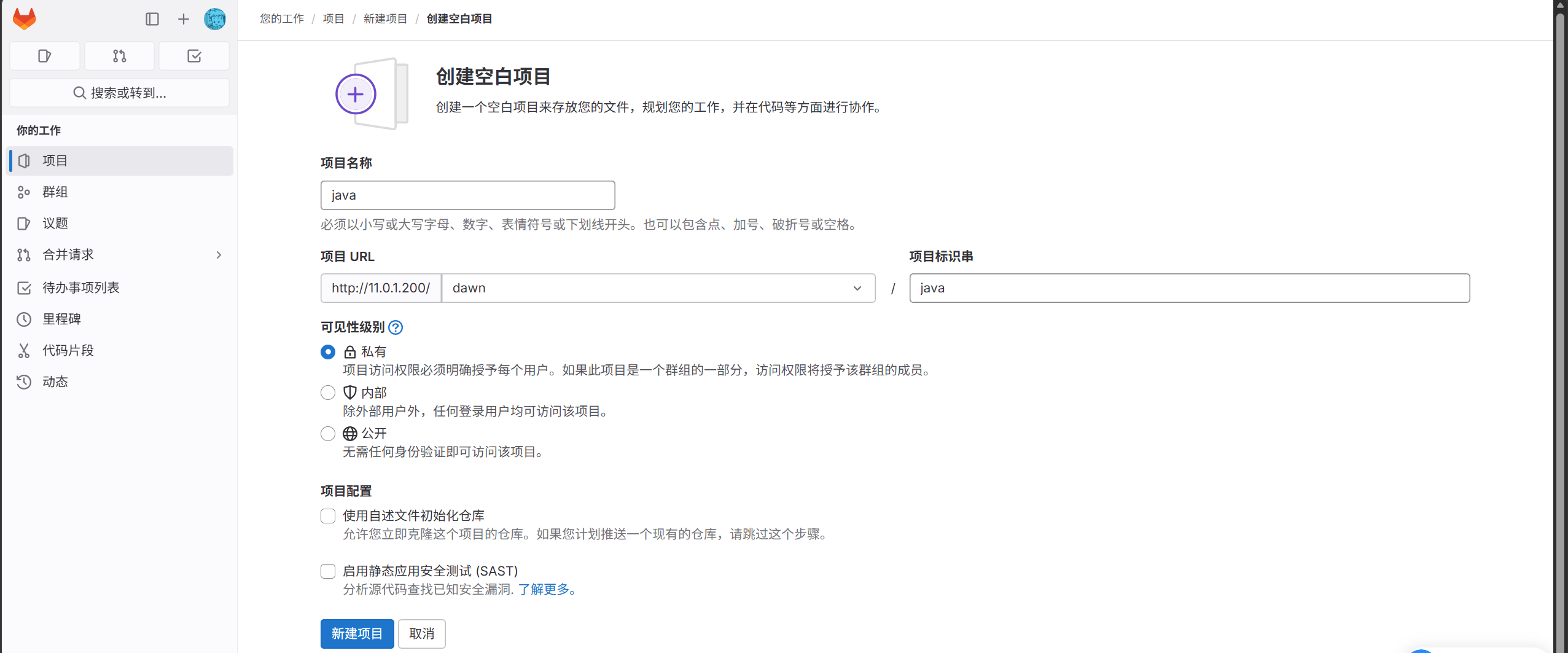Open 动态 in the sidebar
The width and height of the screenshot is (1568, 653).
(x=120, y=382)
